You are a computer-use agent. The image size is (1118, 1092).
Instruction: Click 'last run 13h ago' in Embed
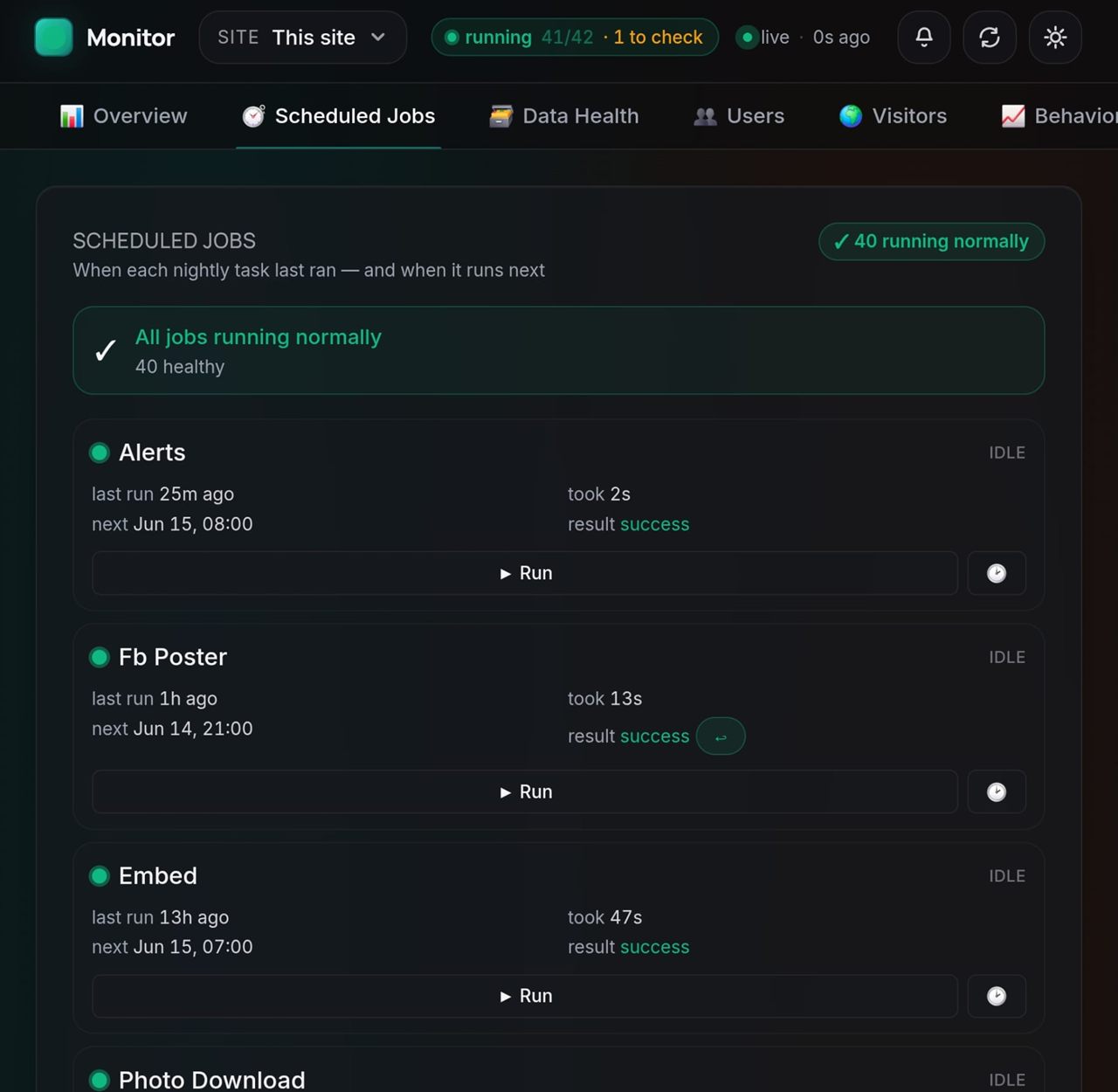tap(161, 917)
